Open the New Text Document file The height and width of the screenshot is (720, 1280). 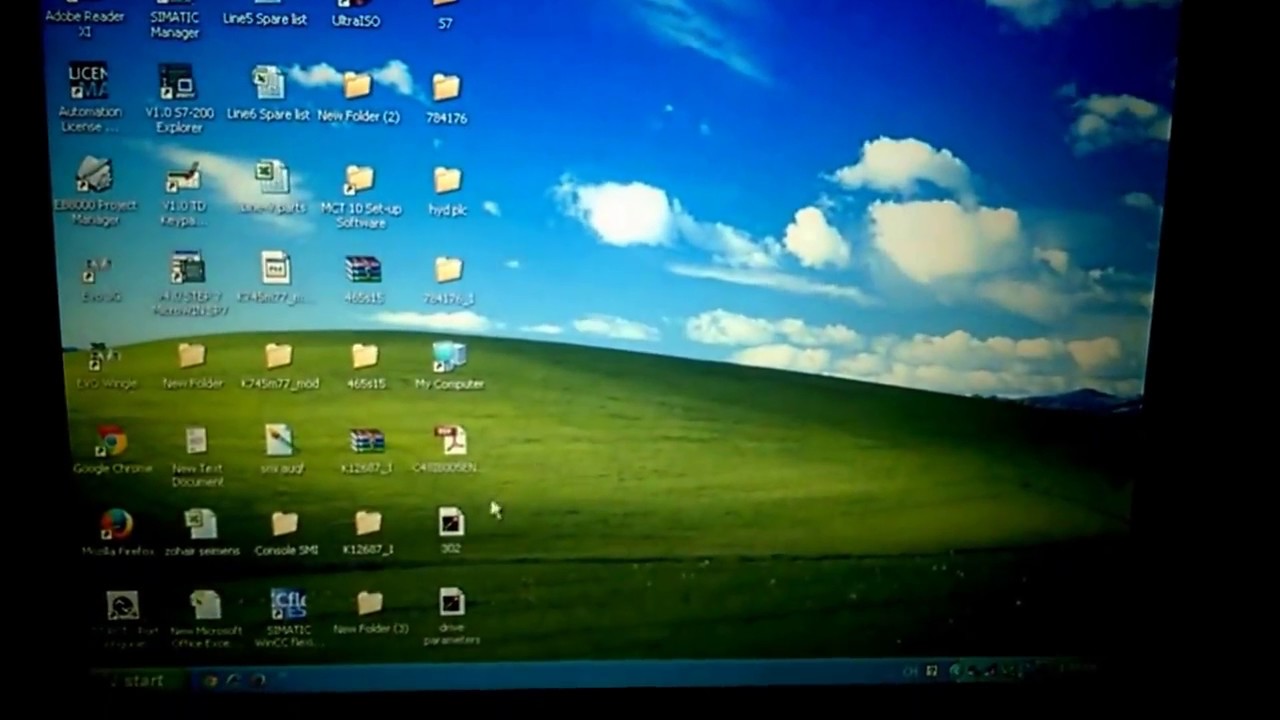(196, 457)
